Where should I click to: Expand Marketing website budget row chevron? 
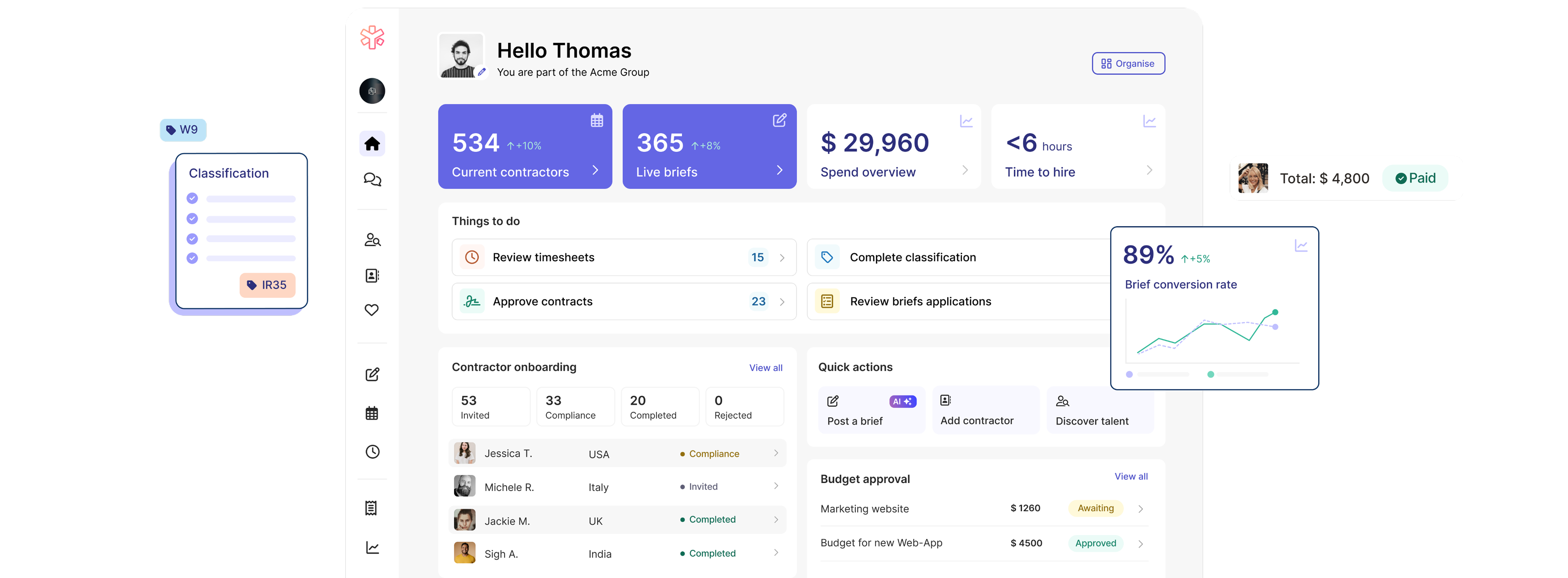coord(1141,509)
